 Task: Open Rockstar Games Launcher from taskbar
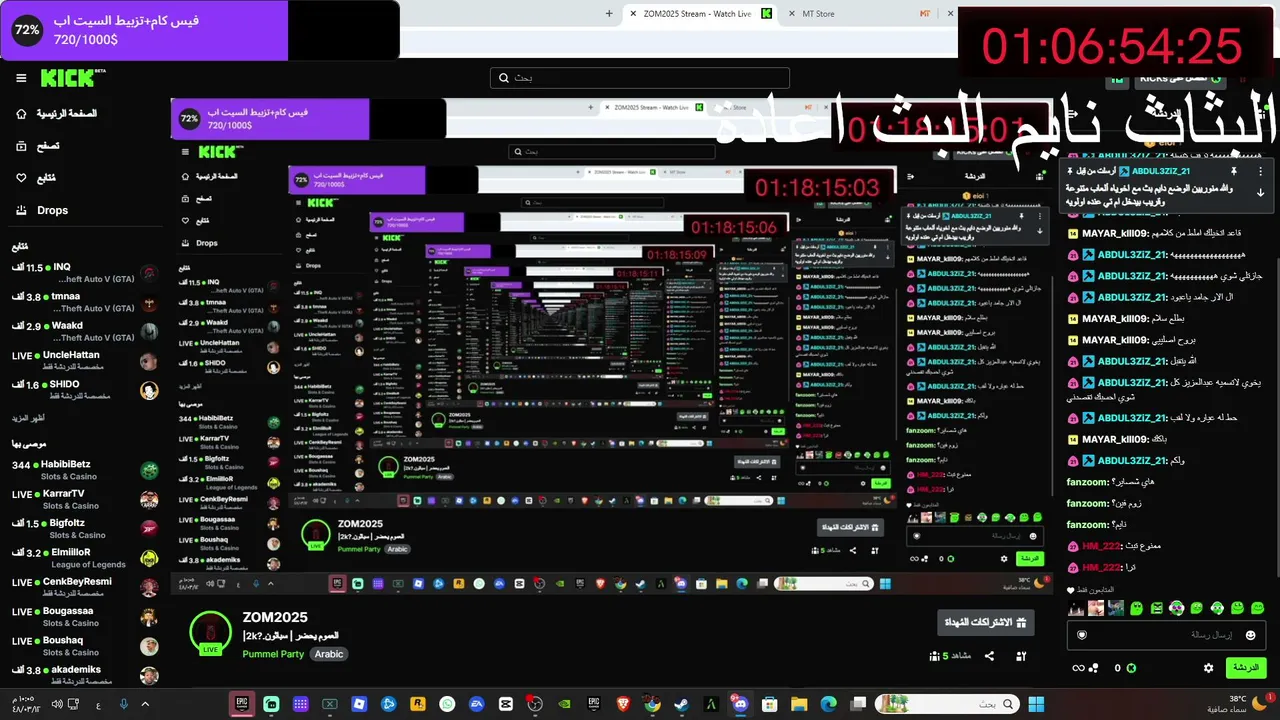click(418, 704)
